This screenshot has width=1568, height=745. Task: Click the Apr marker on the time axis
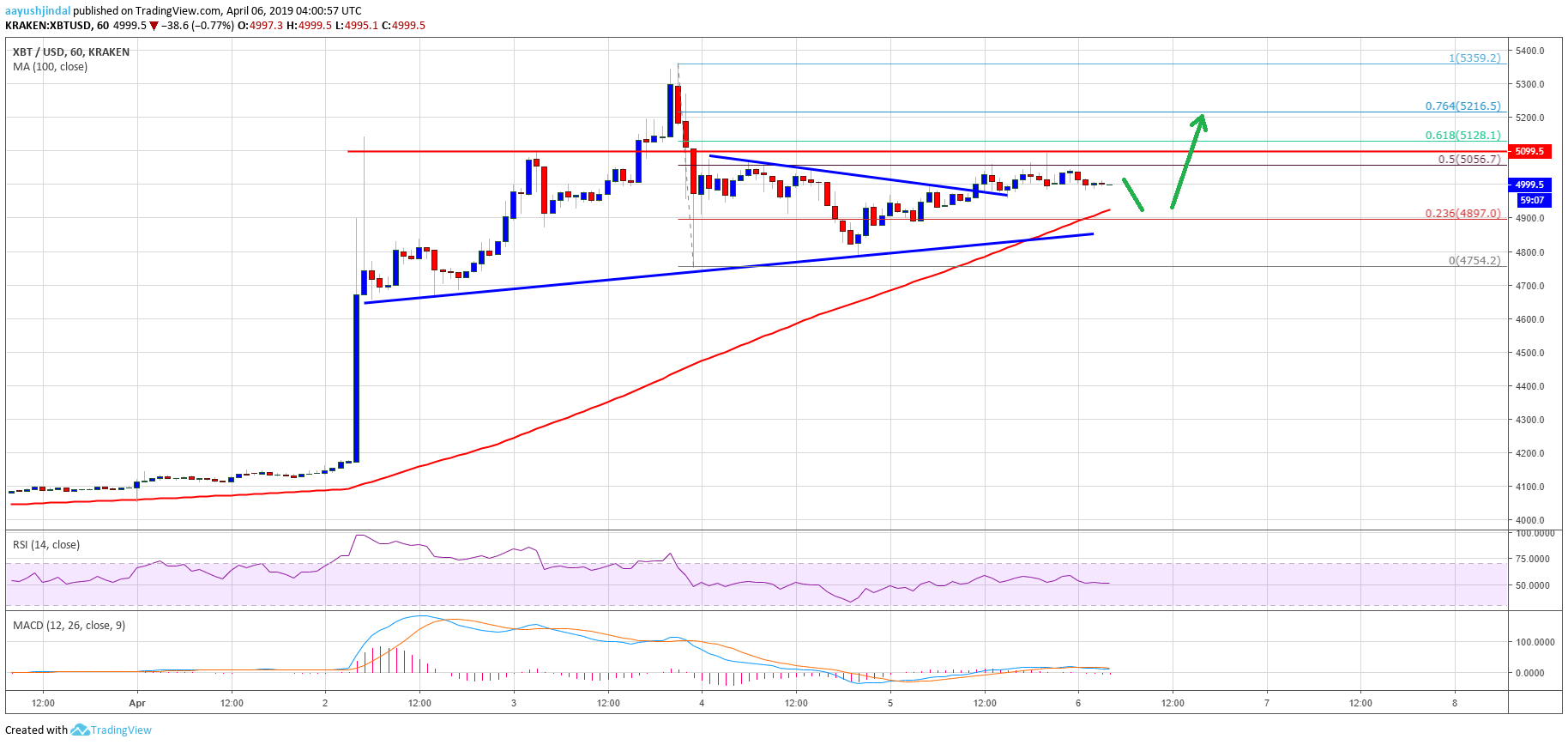pyautogui.click(x=137, y=703)
